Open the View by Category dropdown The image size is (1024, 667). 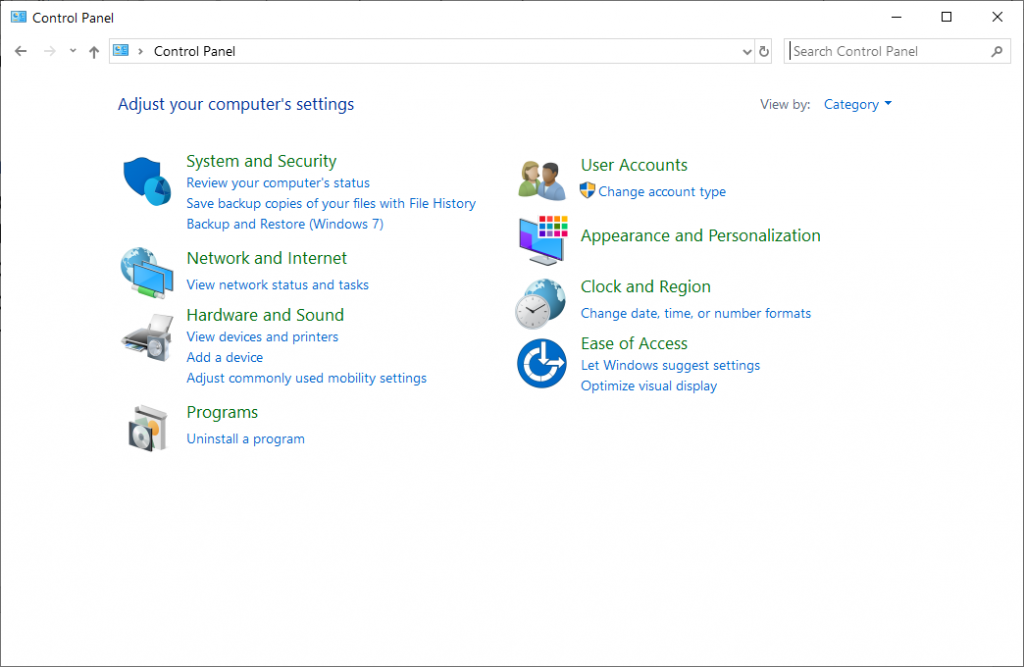click(x=857, y=103)
